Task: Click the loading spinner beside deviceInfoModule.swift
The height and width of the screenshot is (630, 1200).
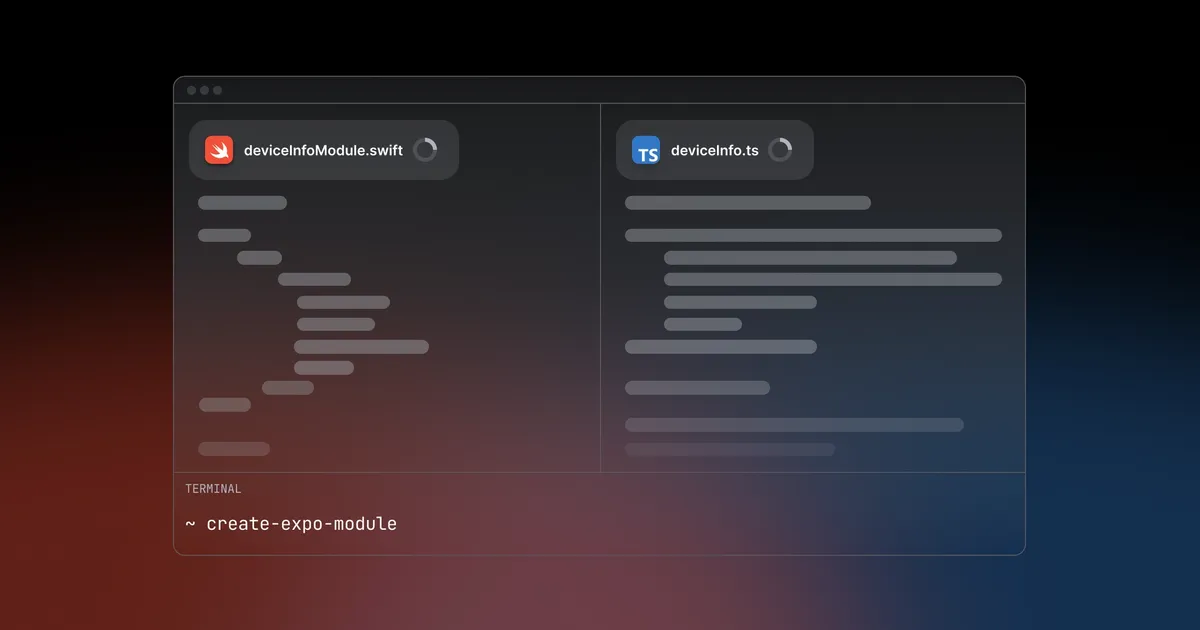Action: click(x=425, y=150)
